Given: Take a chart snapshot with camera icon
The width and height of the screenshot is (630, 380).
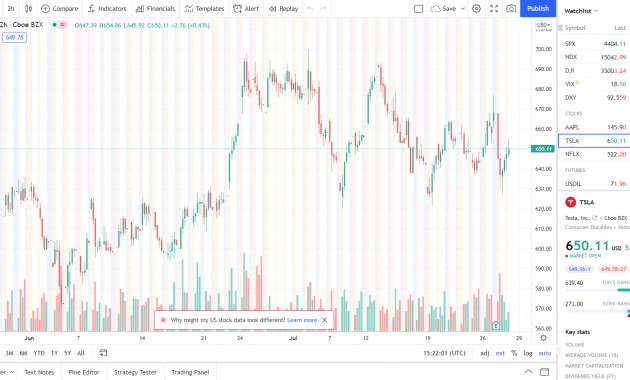Looking at the screenshot, I should pos(511,8).
